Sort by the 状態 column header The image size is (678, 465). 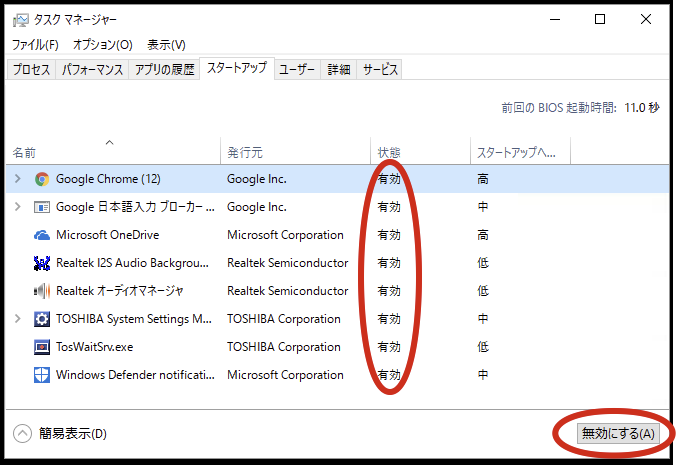(420, 151)
